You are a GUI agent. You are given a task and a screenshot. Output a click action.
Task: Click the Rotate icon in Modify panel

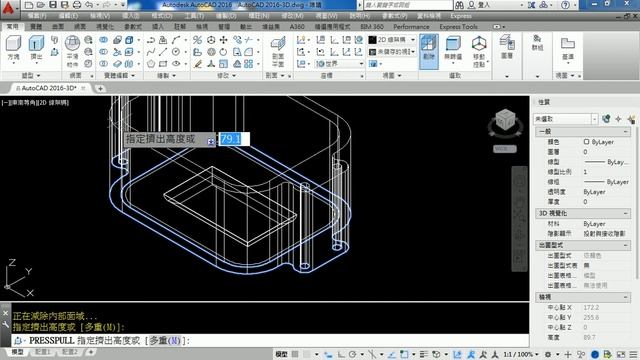point(223,52)
